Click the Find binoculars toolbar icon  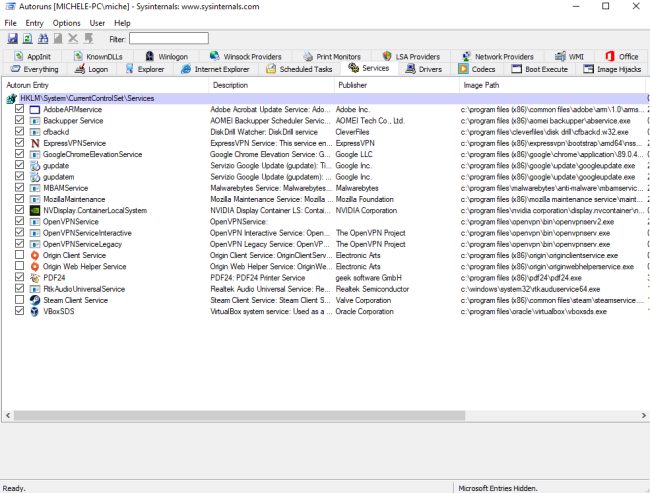[x=43, y=39]
